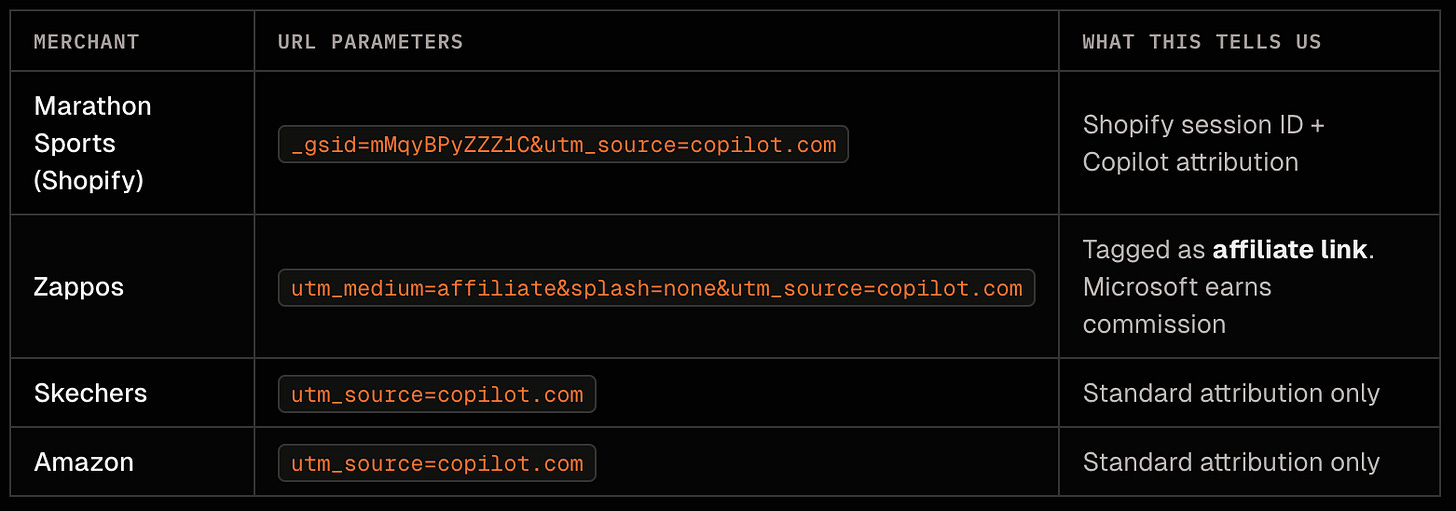Screen dimensions: 1456x511
Task: Click the bold 'affiliate link' text
Action: [1290, 249]
